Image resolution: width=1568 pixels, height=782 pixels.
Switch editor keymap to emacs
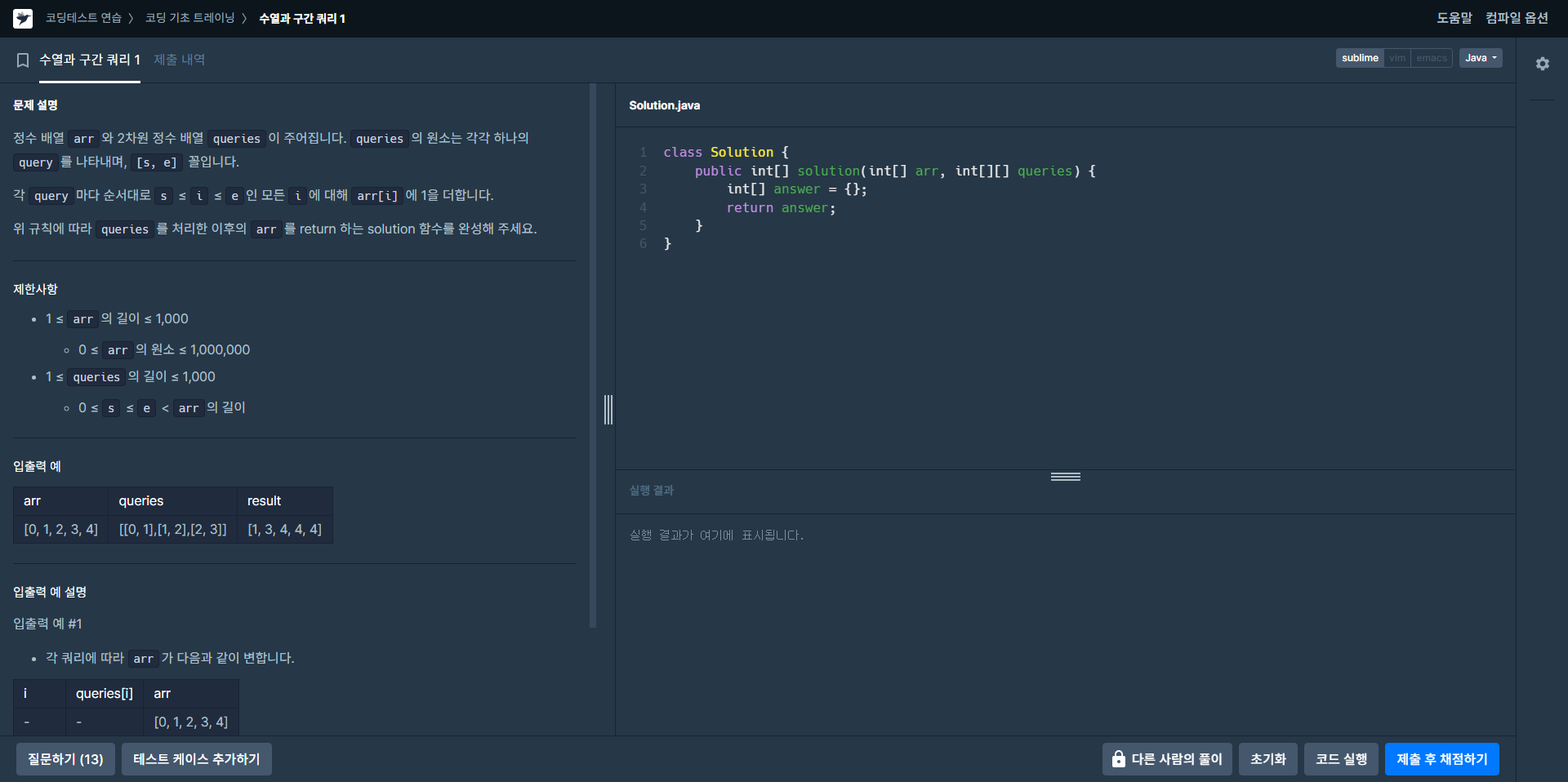pos(1432,58)
